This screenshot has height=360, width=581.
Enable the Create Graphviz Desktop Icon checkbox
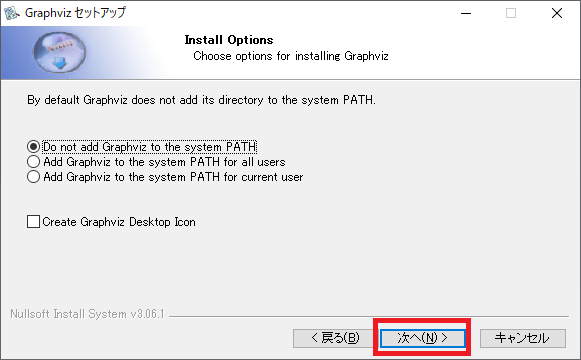[x=33, y=221]
